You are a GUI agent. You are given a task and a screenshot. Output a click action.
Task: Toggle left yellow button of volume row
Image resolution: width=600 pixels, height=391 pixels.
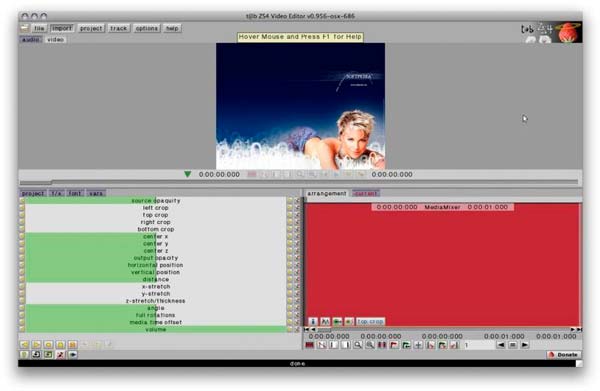click(x=22, y=329)
